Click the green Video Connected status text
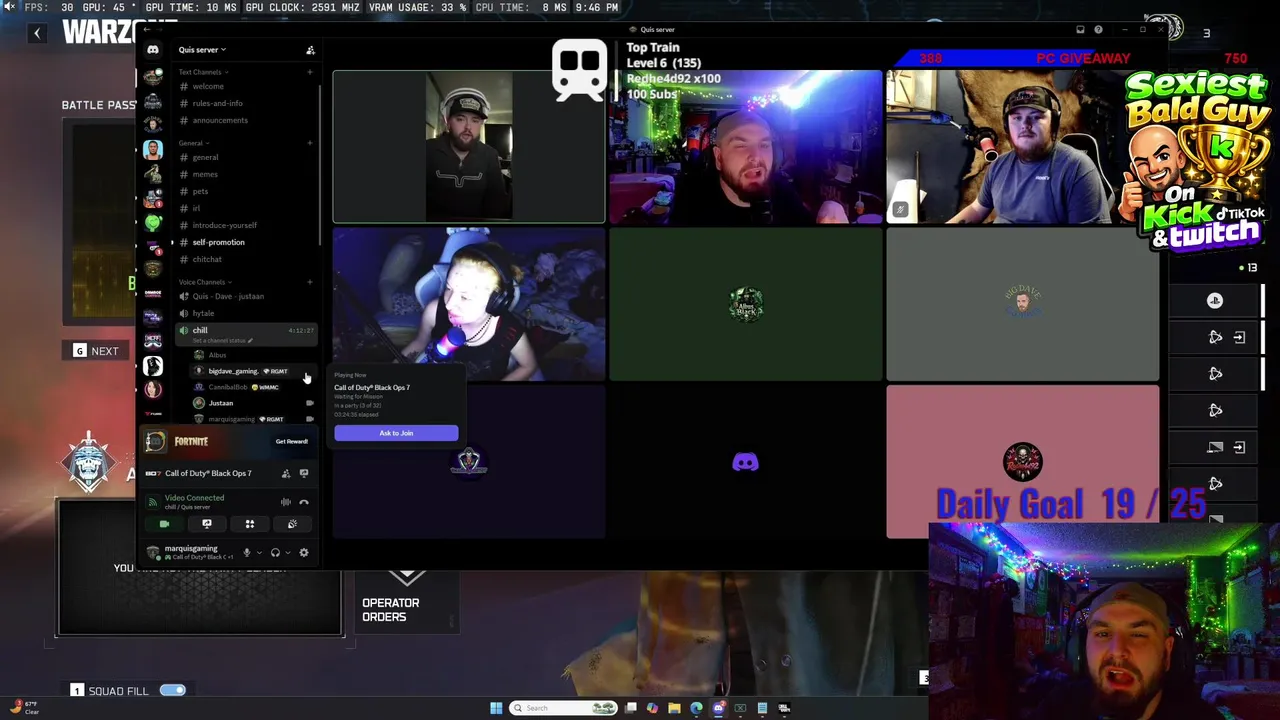The height and width of the screenshot is (720, 1280). [x=194, y=498]
